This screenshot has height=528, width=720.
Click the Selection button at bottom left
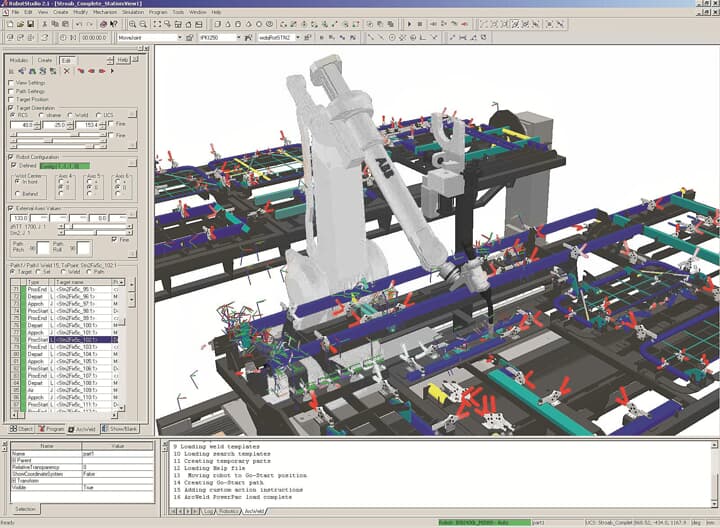click(25, 508)
